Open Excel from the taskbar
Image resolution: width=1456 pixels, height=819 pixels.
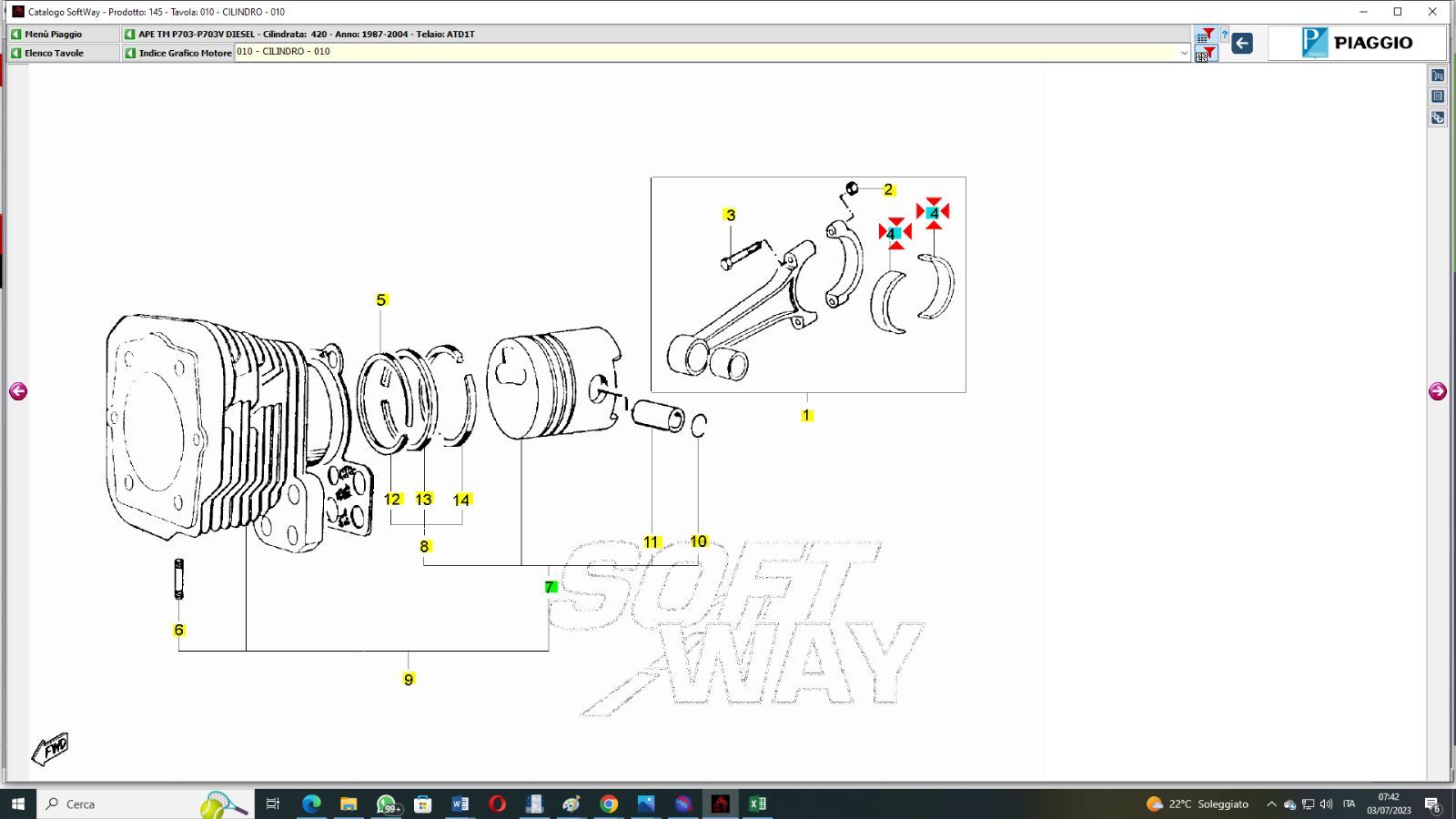[757, 804]
